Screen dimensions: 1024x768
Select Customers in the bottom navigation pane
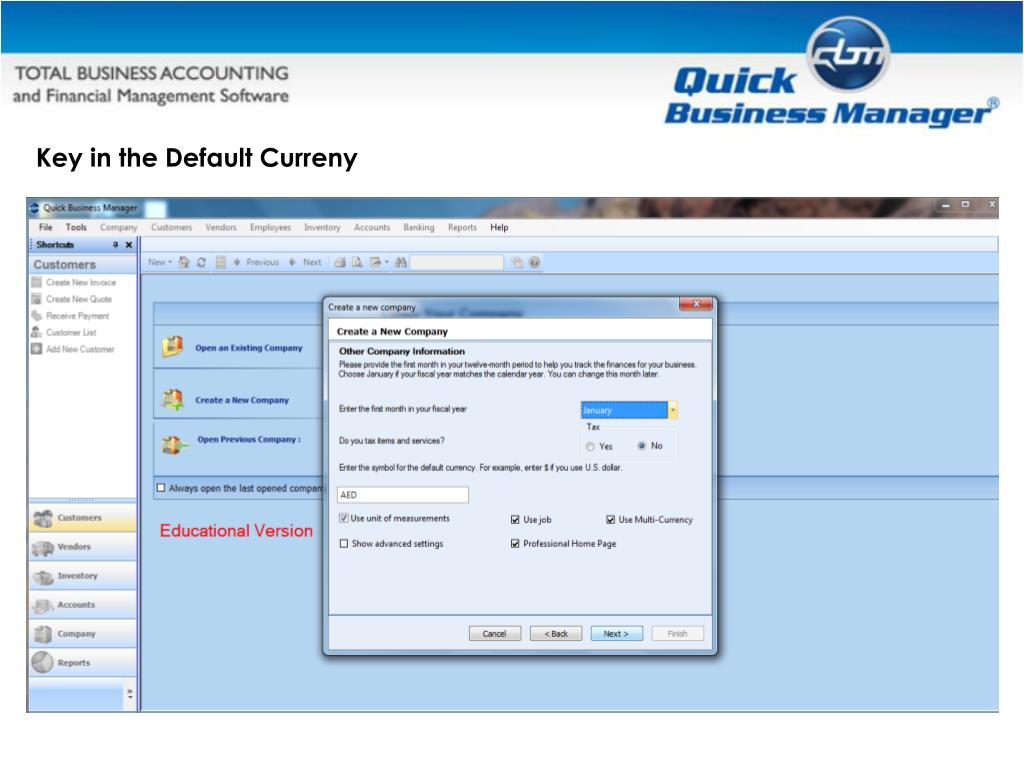82,518
